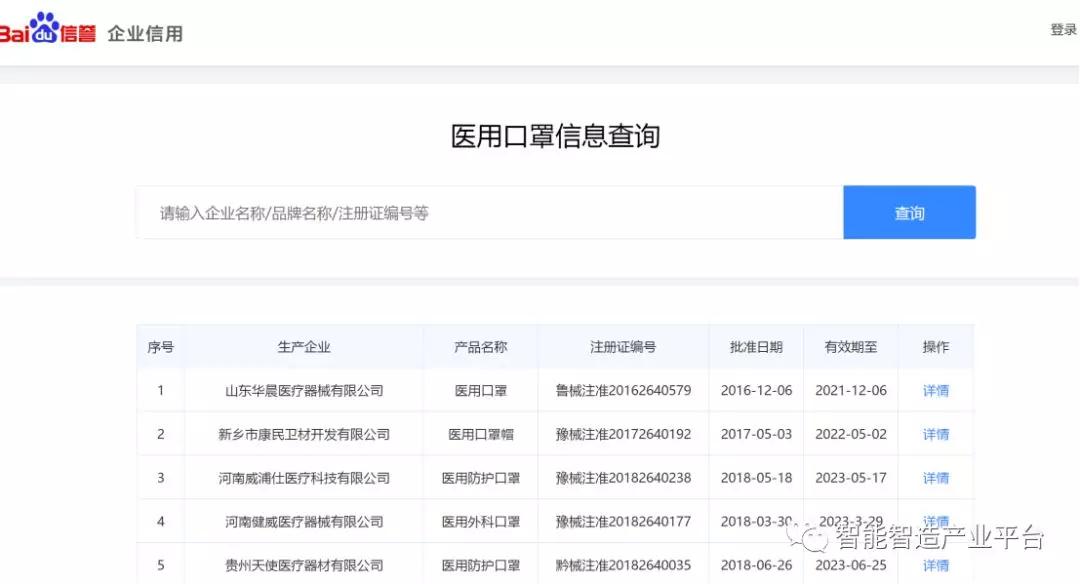Open 详情 for 河南健威医疗器械有限公司
The height and width of the screenshot is (584, 1080).
coord(935,521)
